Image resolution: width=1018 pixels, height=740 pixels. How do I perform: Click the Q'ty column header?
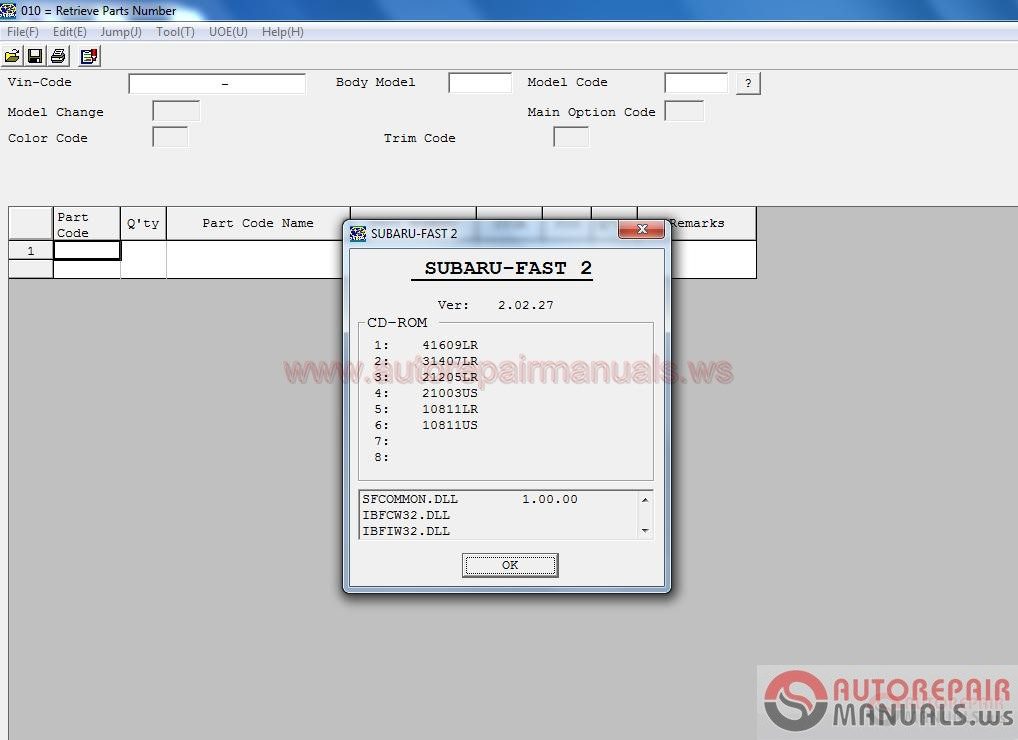[x=143, y=224]
